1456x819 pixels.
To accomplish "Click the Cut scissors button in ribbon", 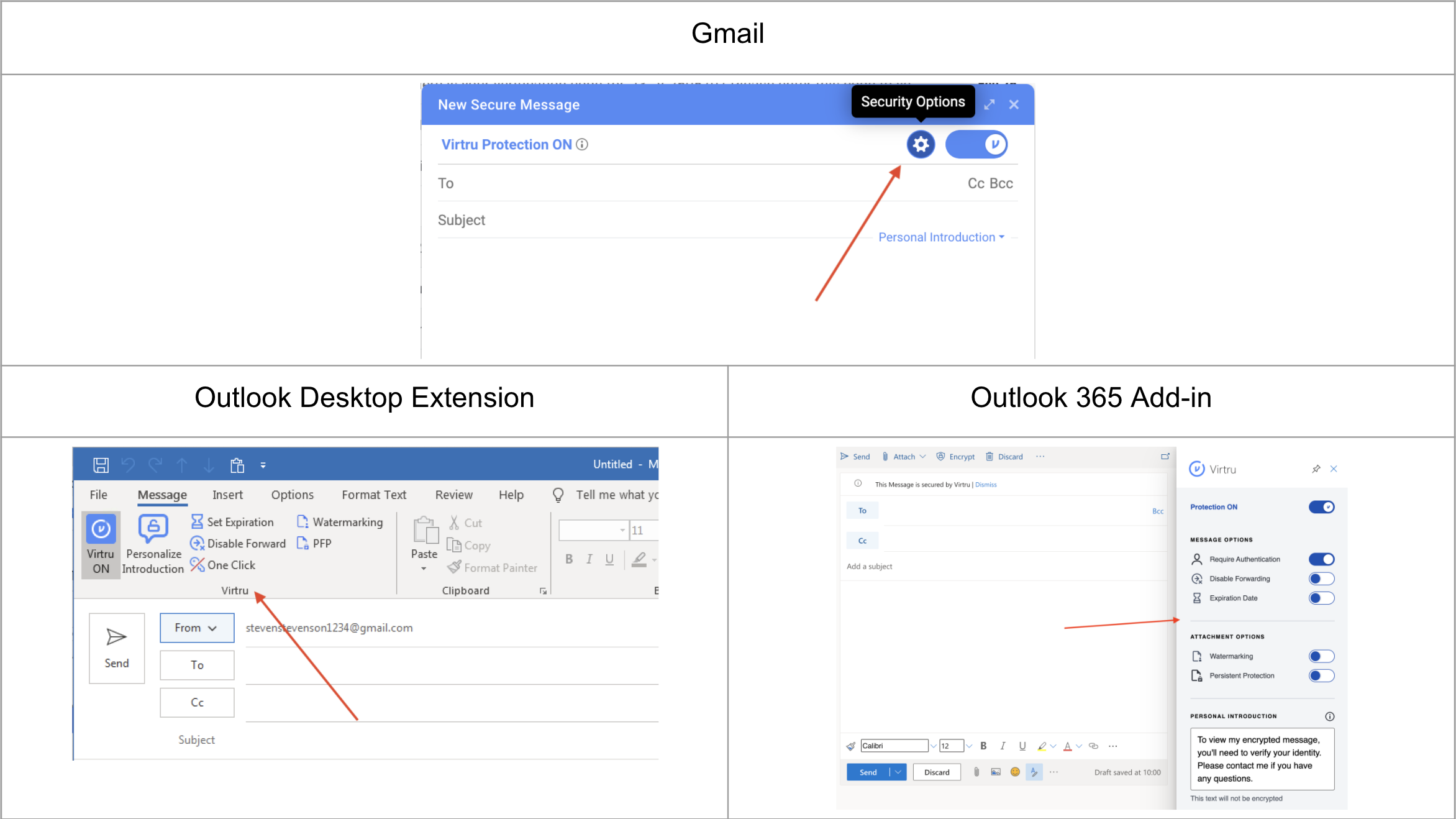I will (x=465, y=523).
